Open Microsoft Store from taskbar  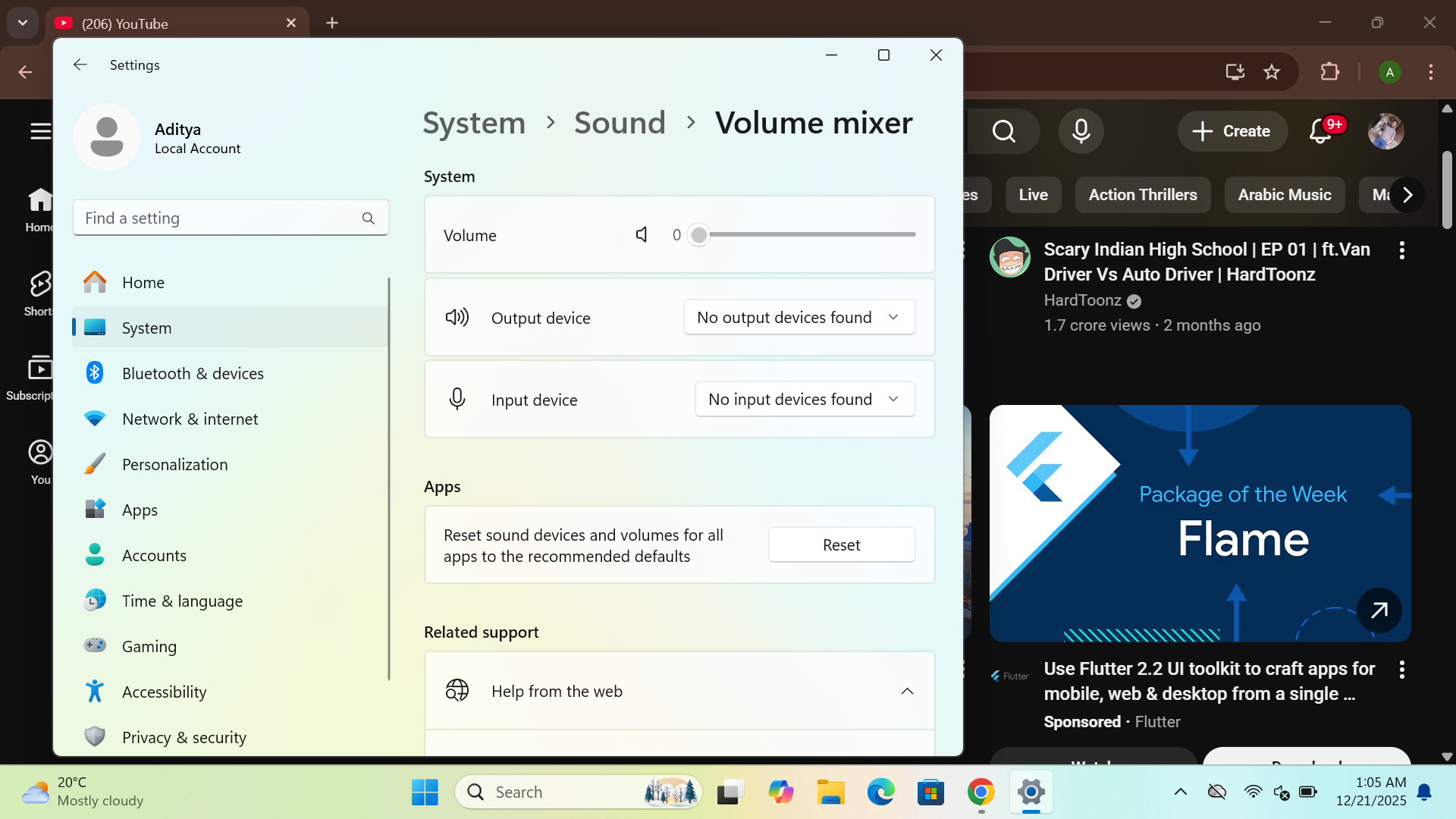tap(930, 792)
